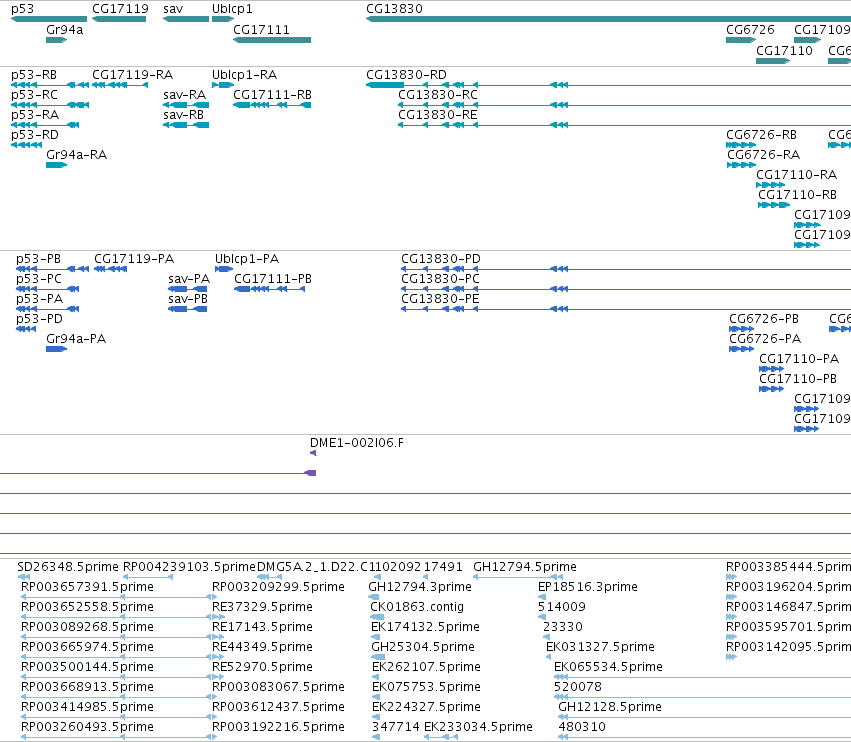Click the CG13830-RD transcript label
Image resolution: width=851 pixels, height=742 pixels.
click(x=407, y=75)
